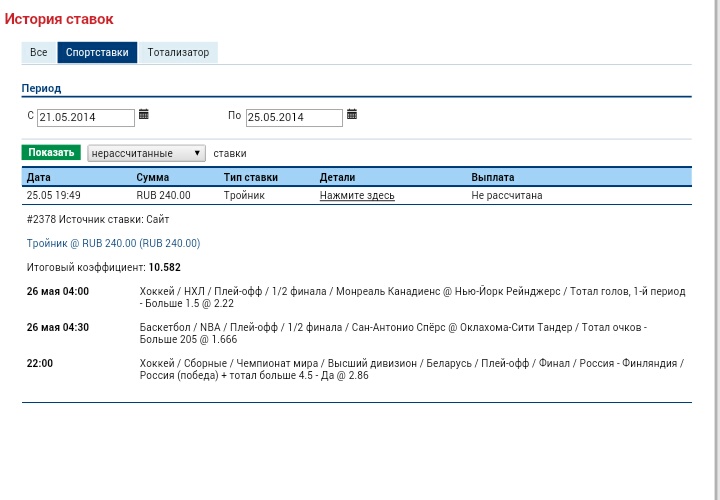Viewport: 720px width, 500px height.
Task: Click the NHL Монреаль Канадиенс bet entry
Action: click(412, 296)
